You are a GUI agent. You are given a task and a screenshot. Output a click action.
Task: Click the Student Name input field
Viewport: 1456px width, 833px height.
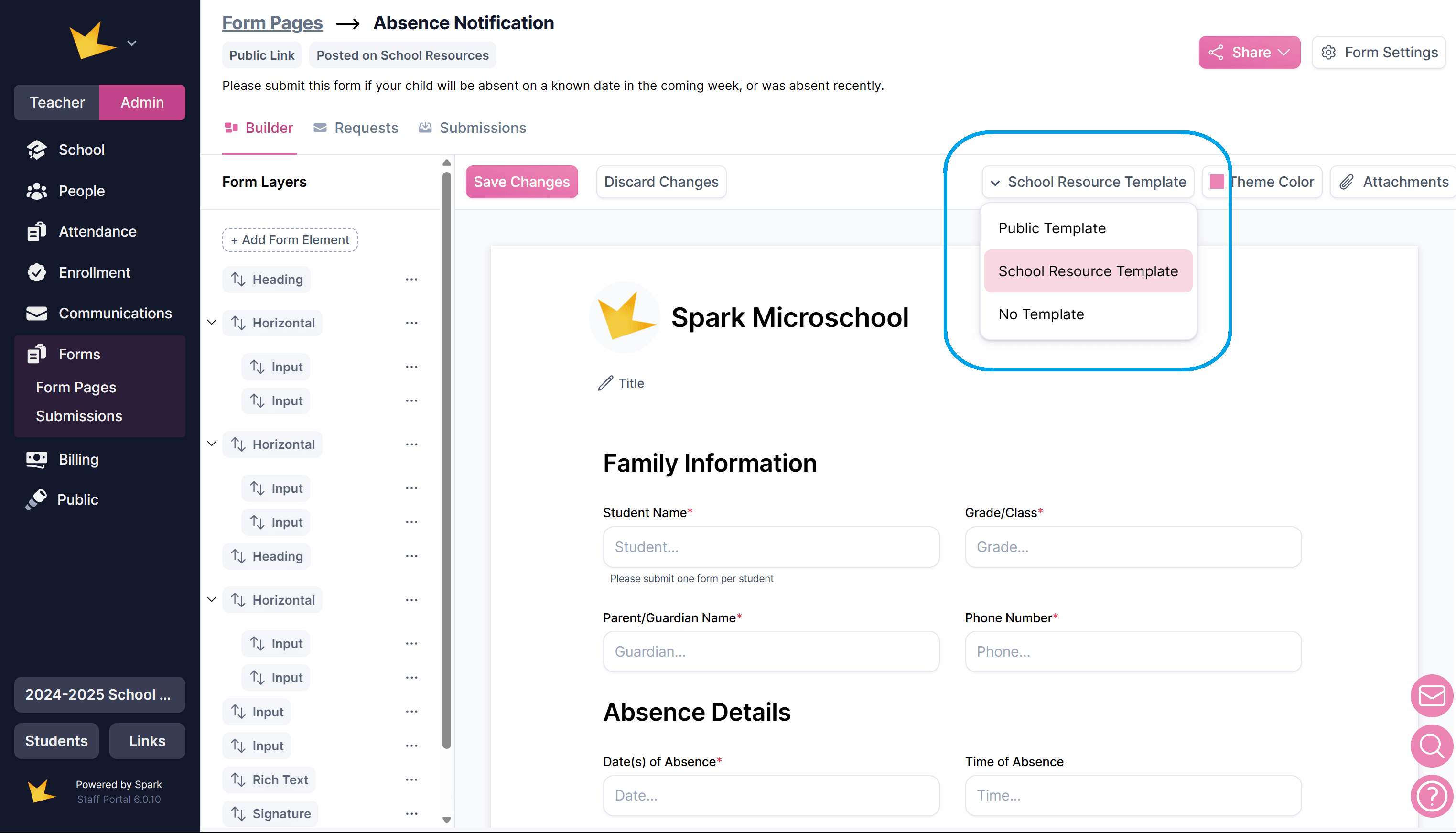point(770,547)
